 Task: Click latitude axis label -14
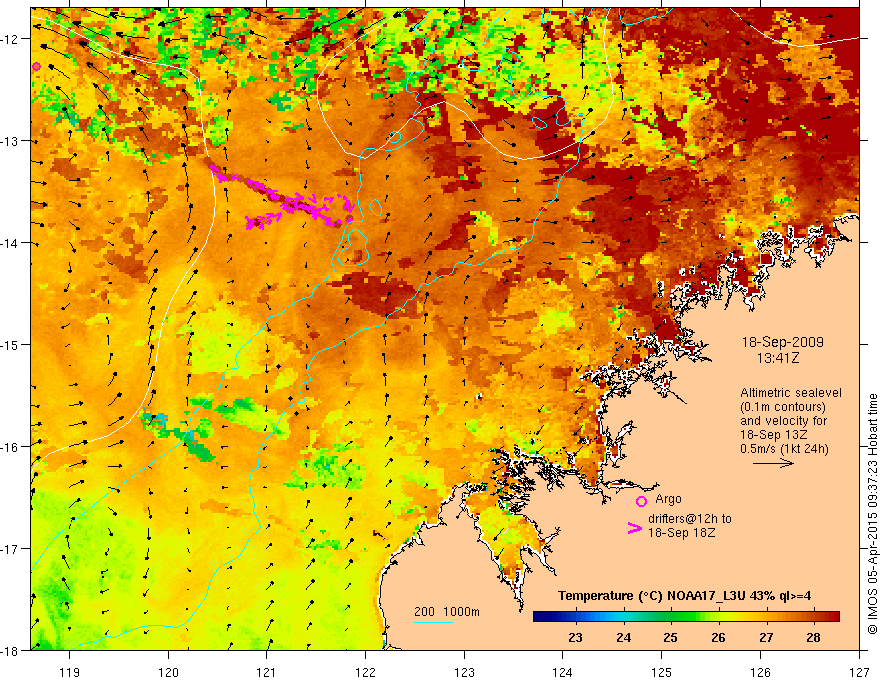[x=10, y=243]
